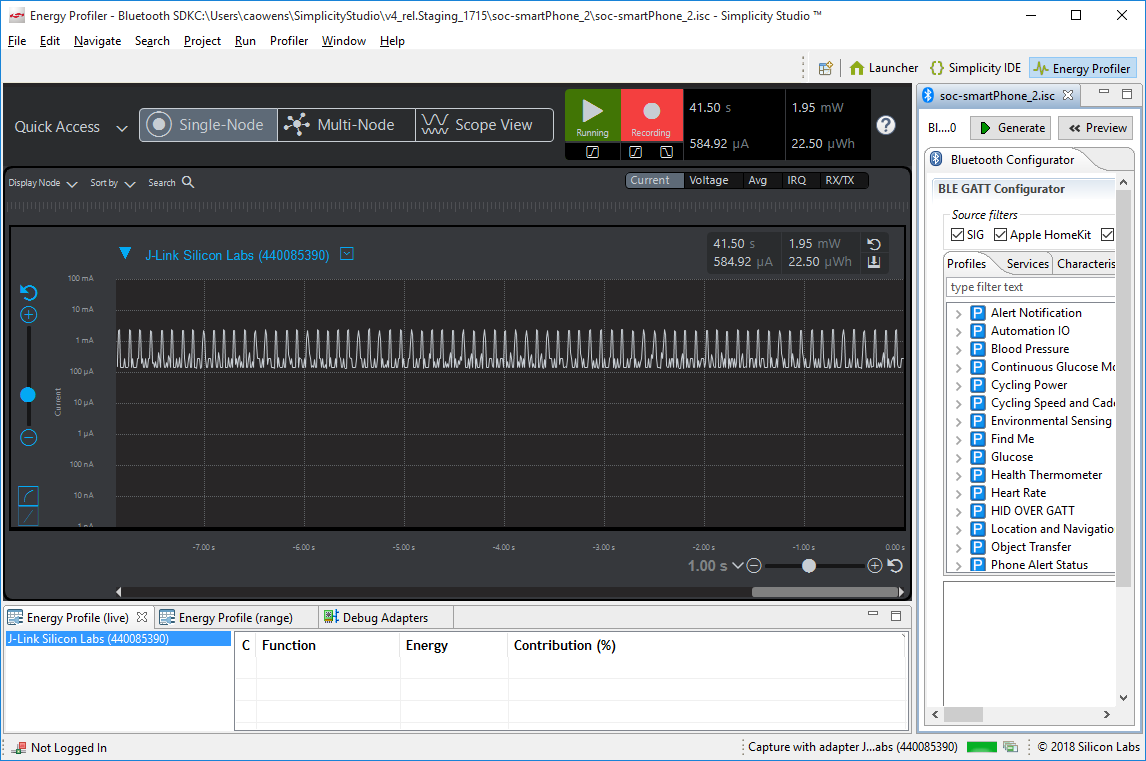
Task: Expand the Heart Rate profile
Action: point(958,493)
